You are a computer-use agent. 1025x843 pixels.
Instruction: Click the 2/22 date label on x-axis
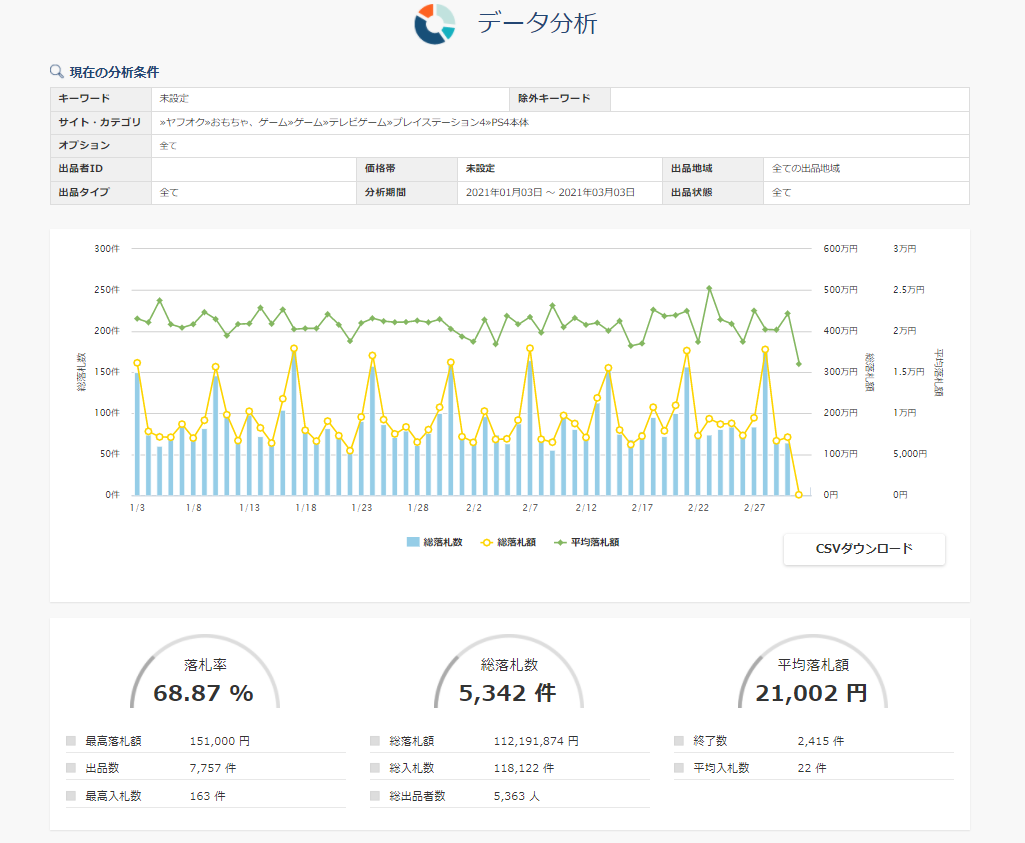[698, 508]
